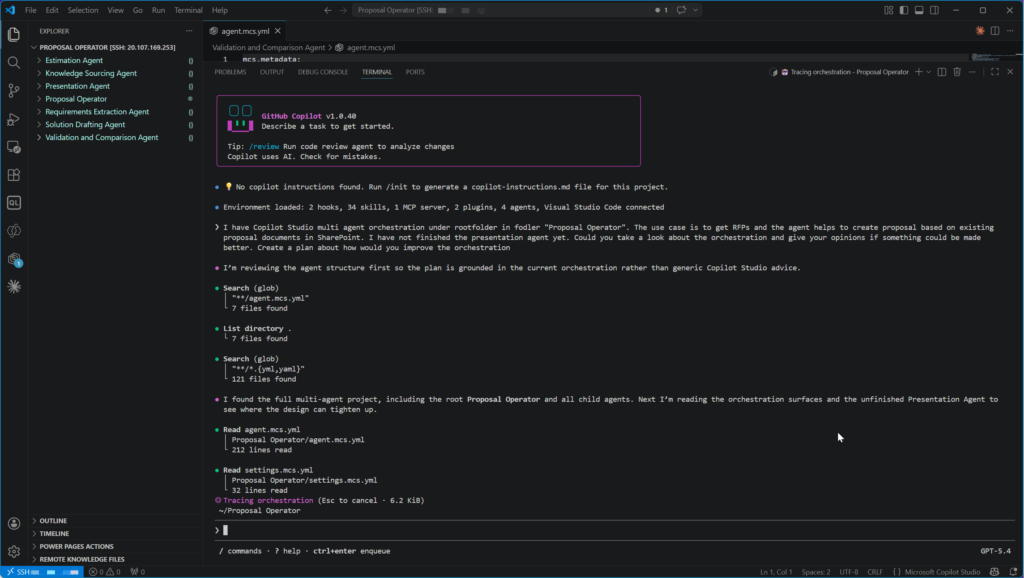Toggle the bottom Panel visibility

coord(919,10)
